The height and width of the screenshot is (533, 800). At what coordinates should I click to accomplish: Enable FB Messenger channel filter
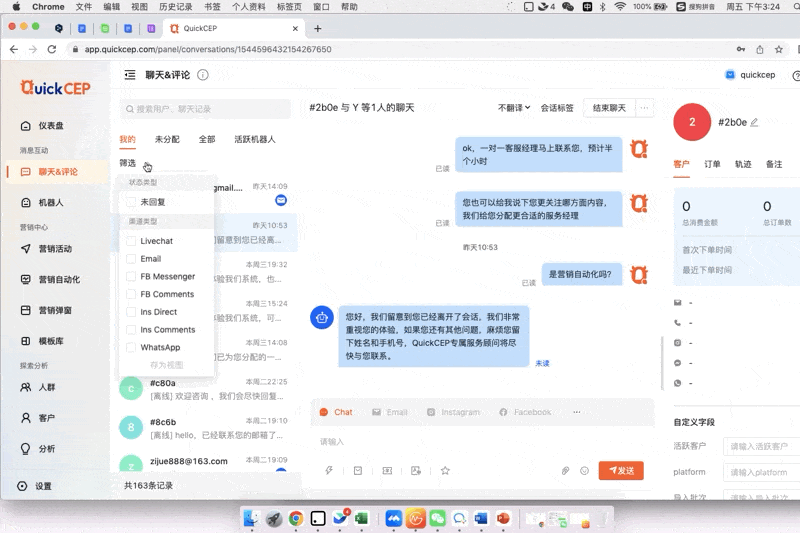(x=131, y=276)
